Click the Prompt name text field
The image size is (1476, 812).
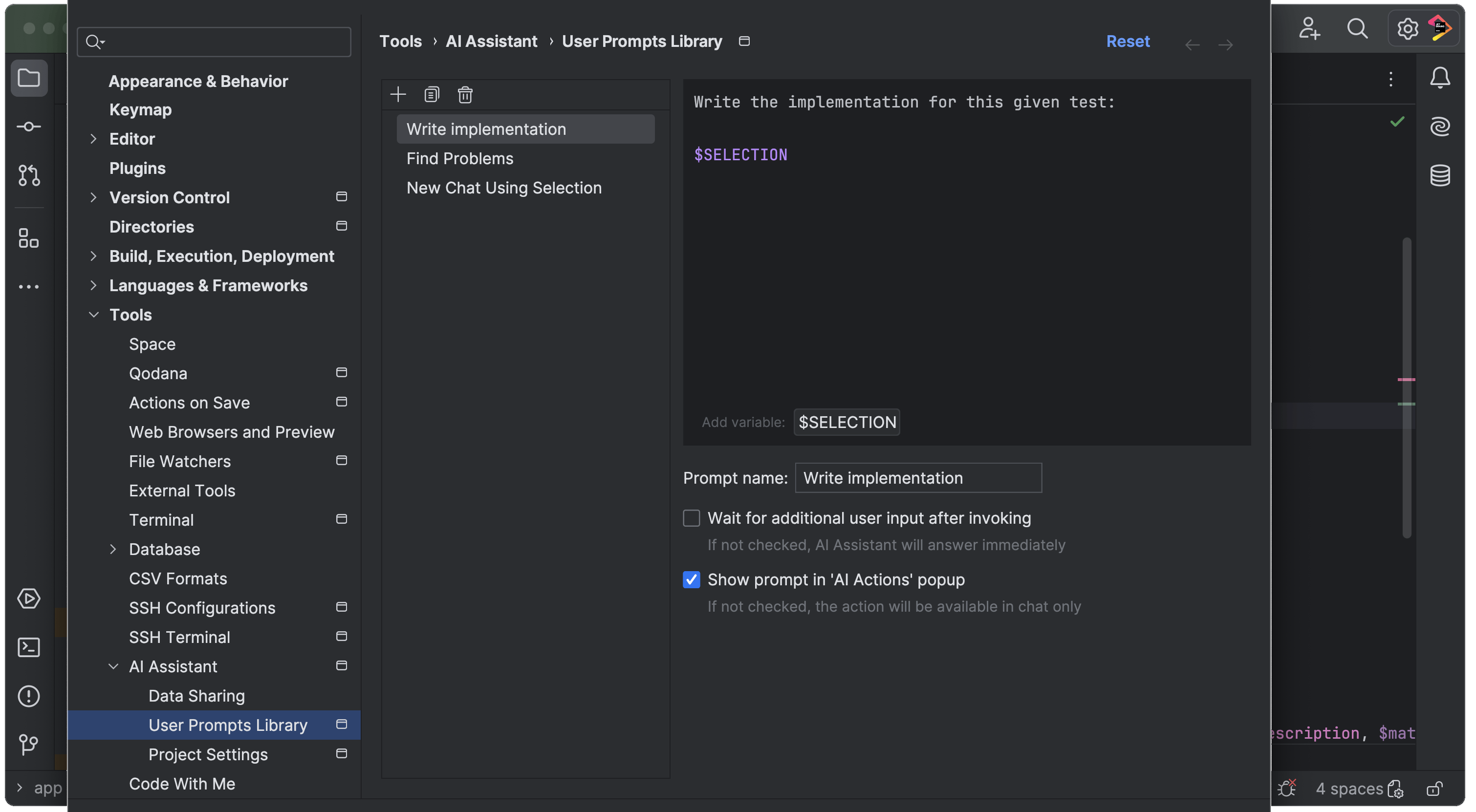(x=918, y=478)
